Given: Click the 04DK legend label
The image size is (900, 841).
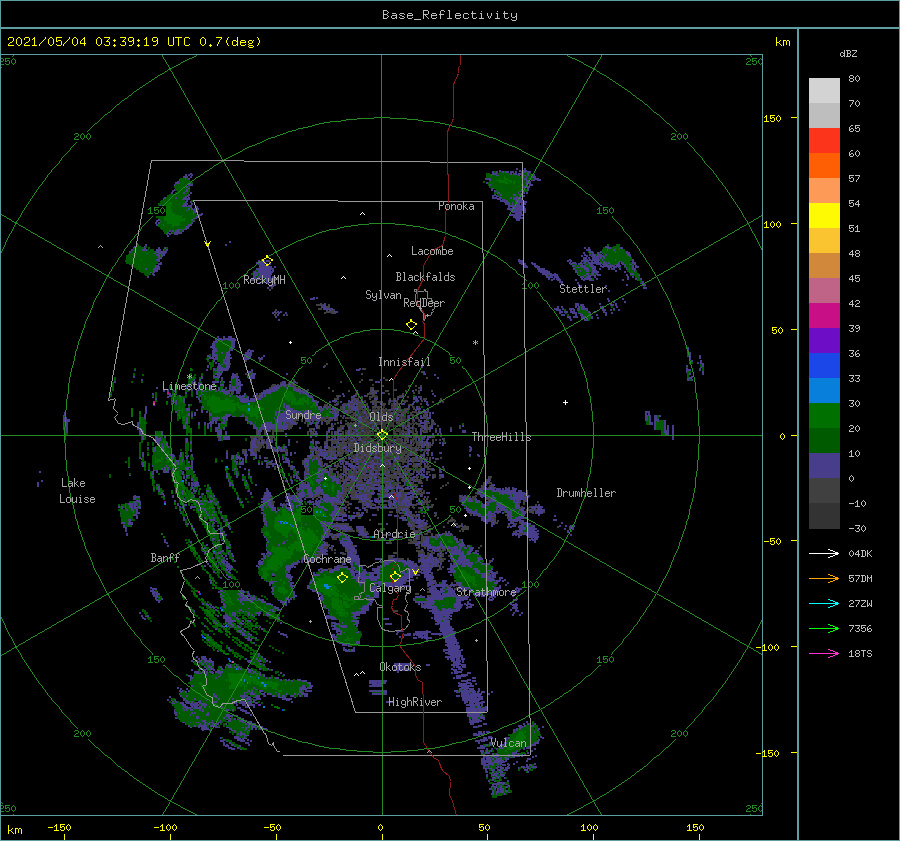Looking at the screenshot, I should click(860, 553).
